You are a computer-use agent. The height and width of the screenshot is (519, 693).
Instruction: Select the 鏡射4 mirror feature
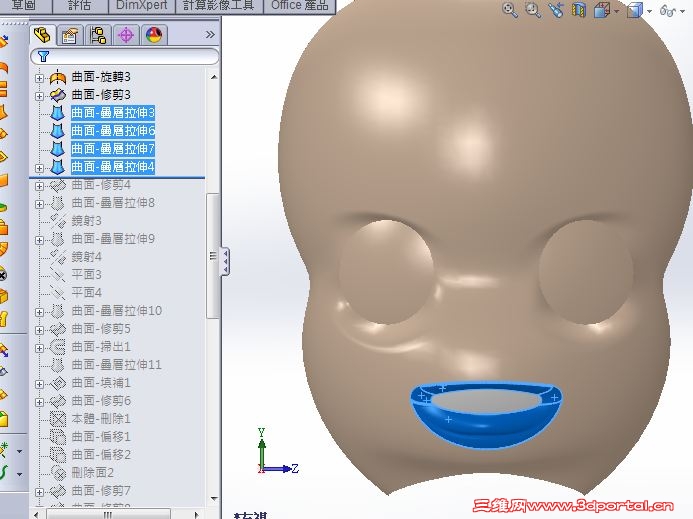pos(87,257)
